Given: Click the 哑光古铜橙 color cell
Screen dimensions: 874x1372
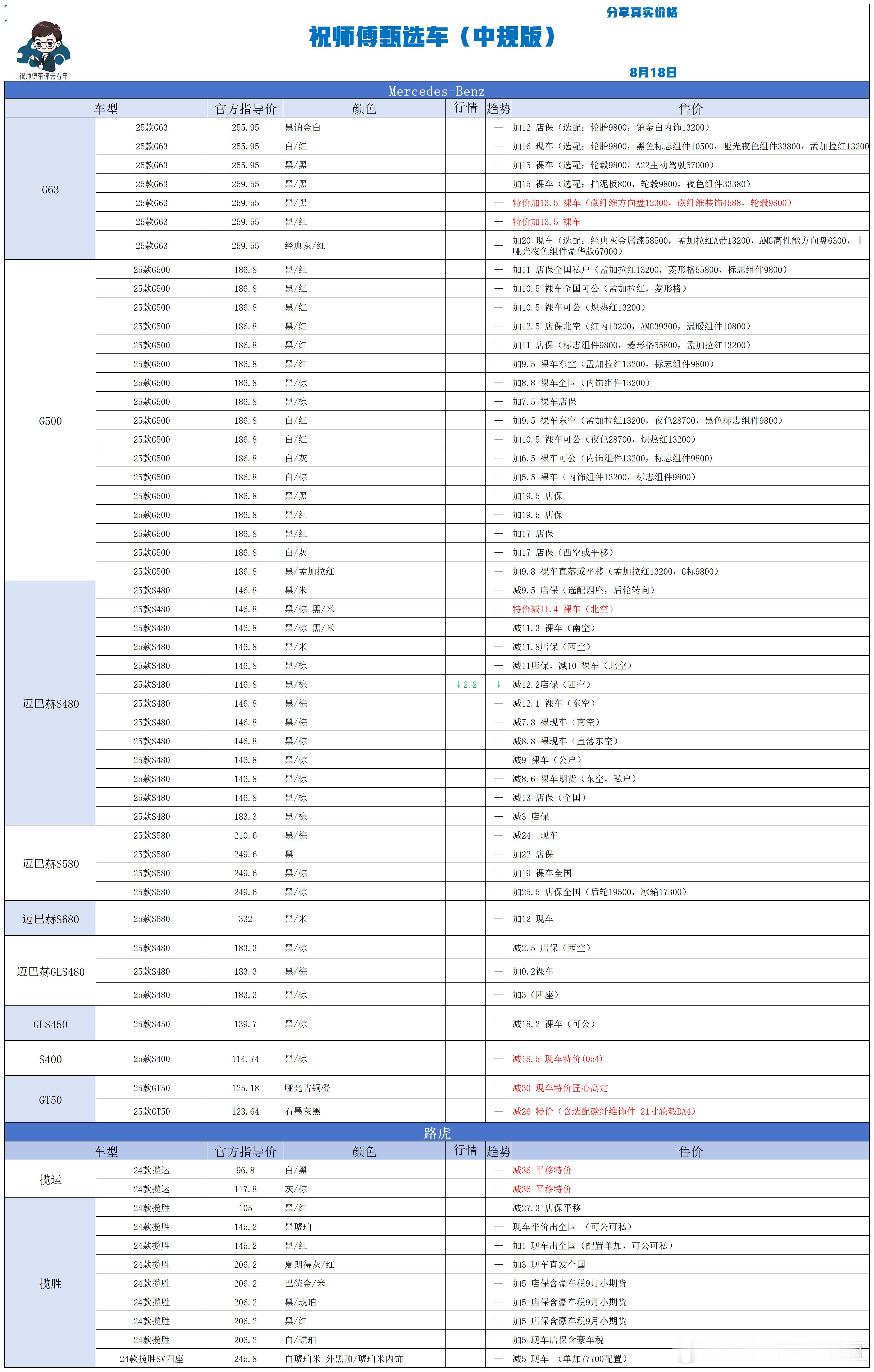Looking at the screenshot, I should [x=364, y=1088].
